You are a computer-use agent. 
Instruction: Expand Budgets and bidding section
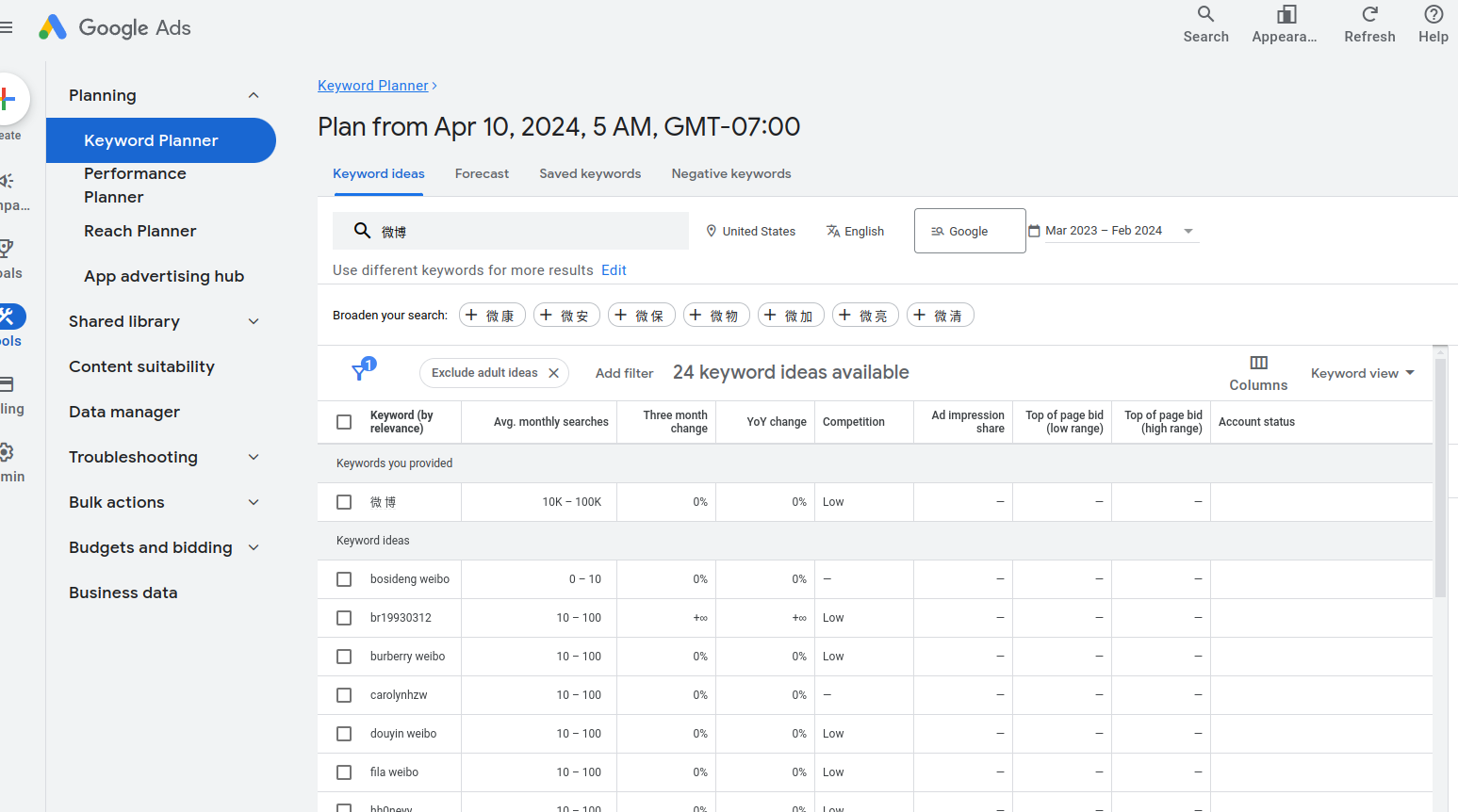pos(254,547)
